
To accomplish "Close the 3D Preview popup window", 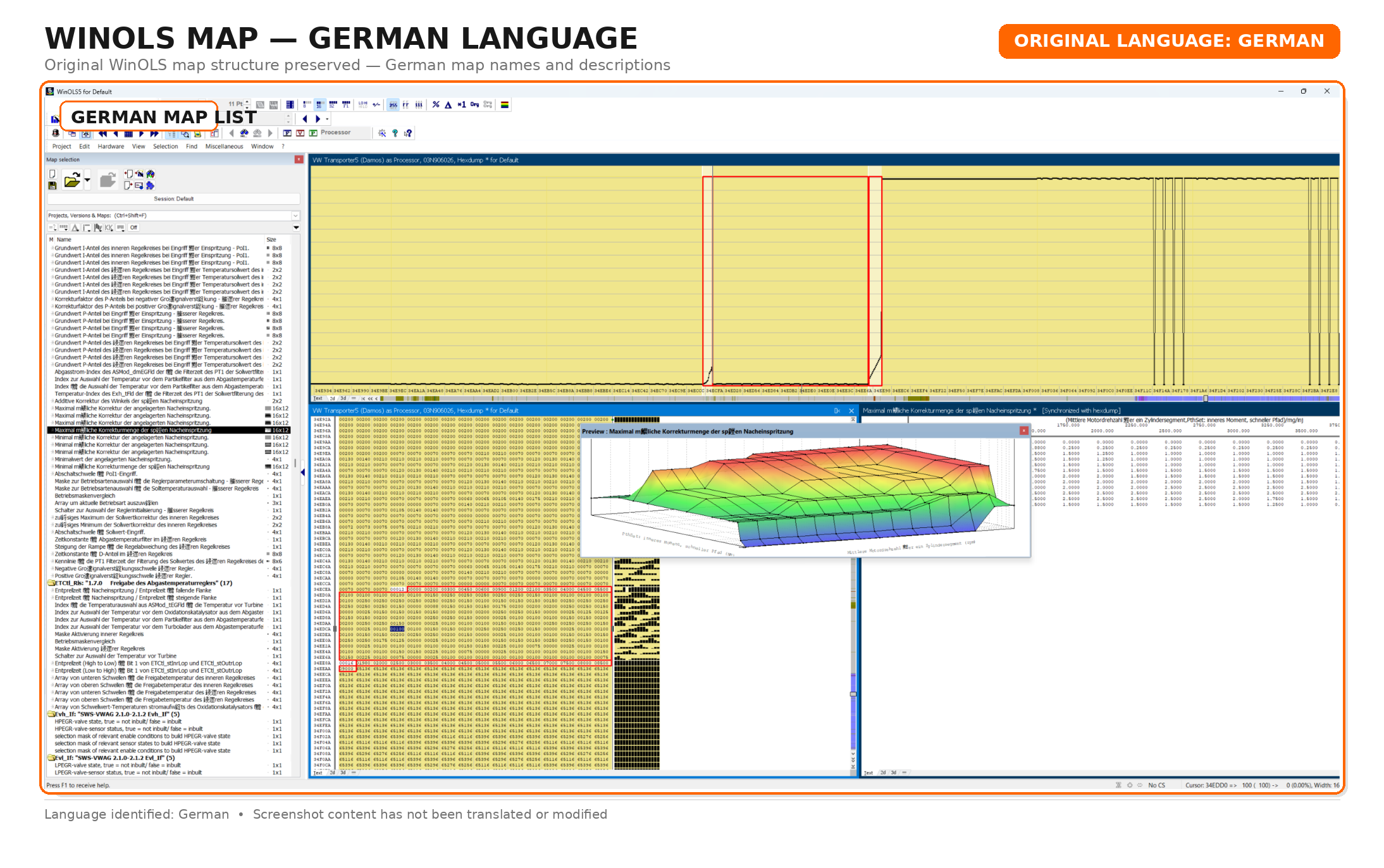I will coord(1023,431).
